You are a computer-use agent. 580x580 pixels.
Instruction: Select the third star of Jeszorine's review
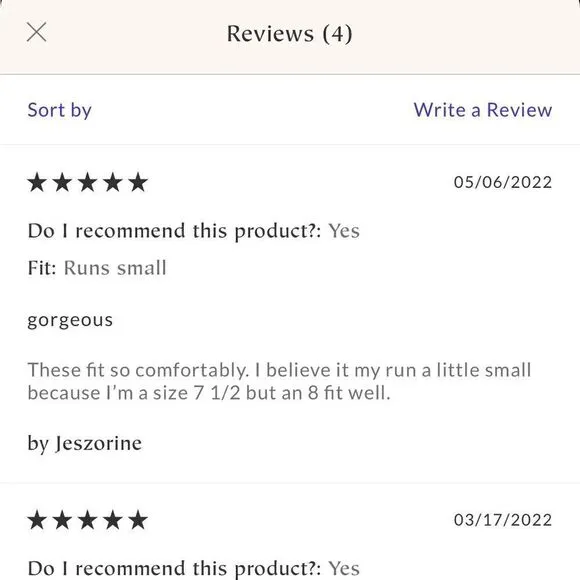click(x=88, y=182)
